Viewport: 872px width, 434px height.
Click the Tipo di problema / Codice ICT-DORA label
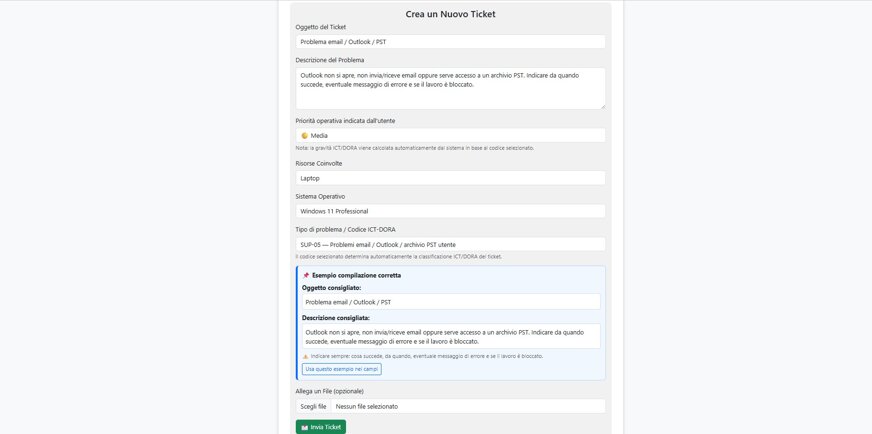point(345,229)
